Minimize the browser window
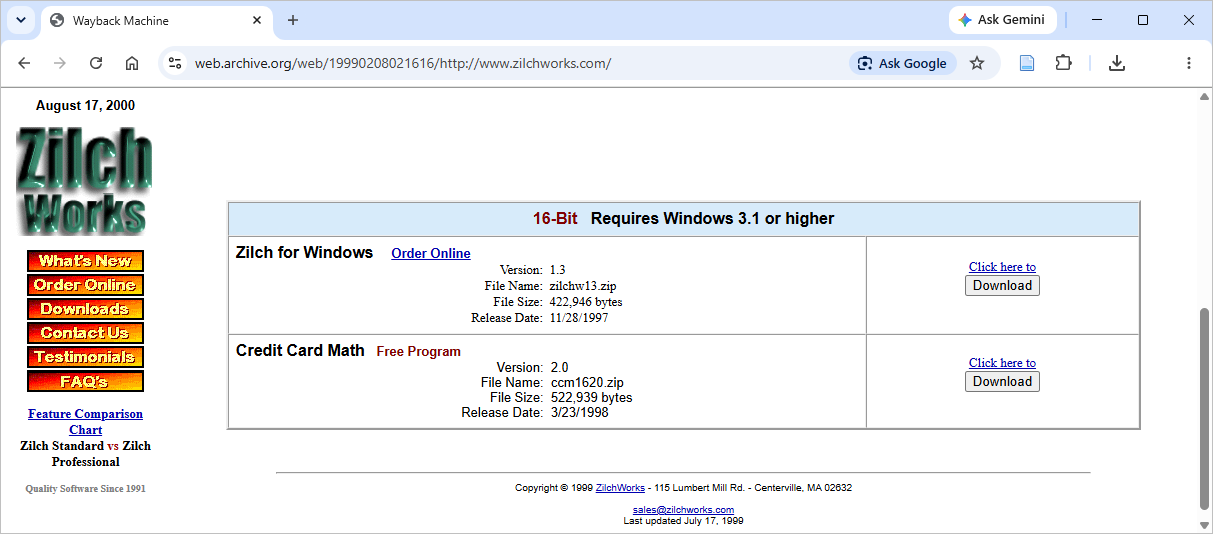Viewport: 1213px width, 534px height. coord(1097,20)
